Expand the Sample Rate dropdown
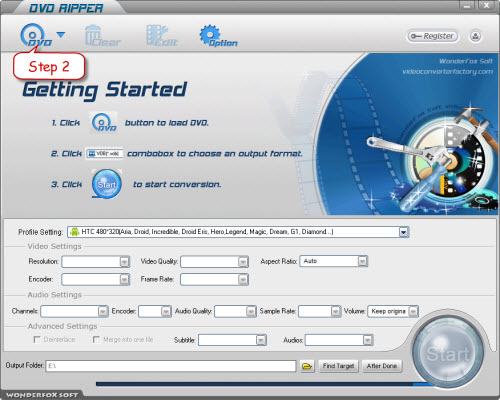This screenshot has width=500, height=400. pos(335,311)
